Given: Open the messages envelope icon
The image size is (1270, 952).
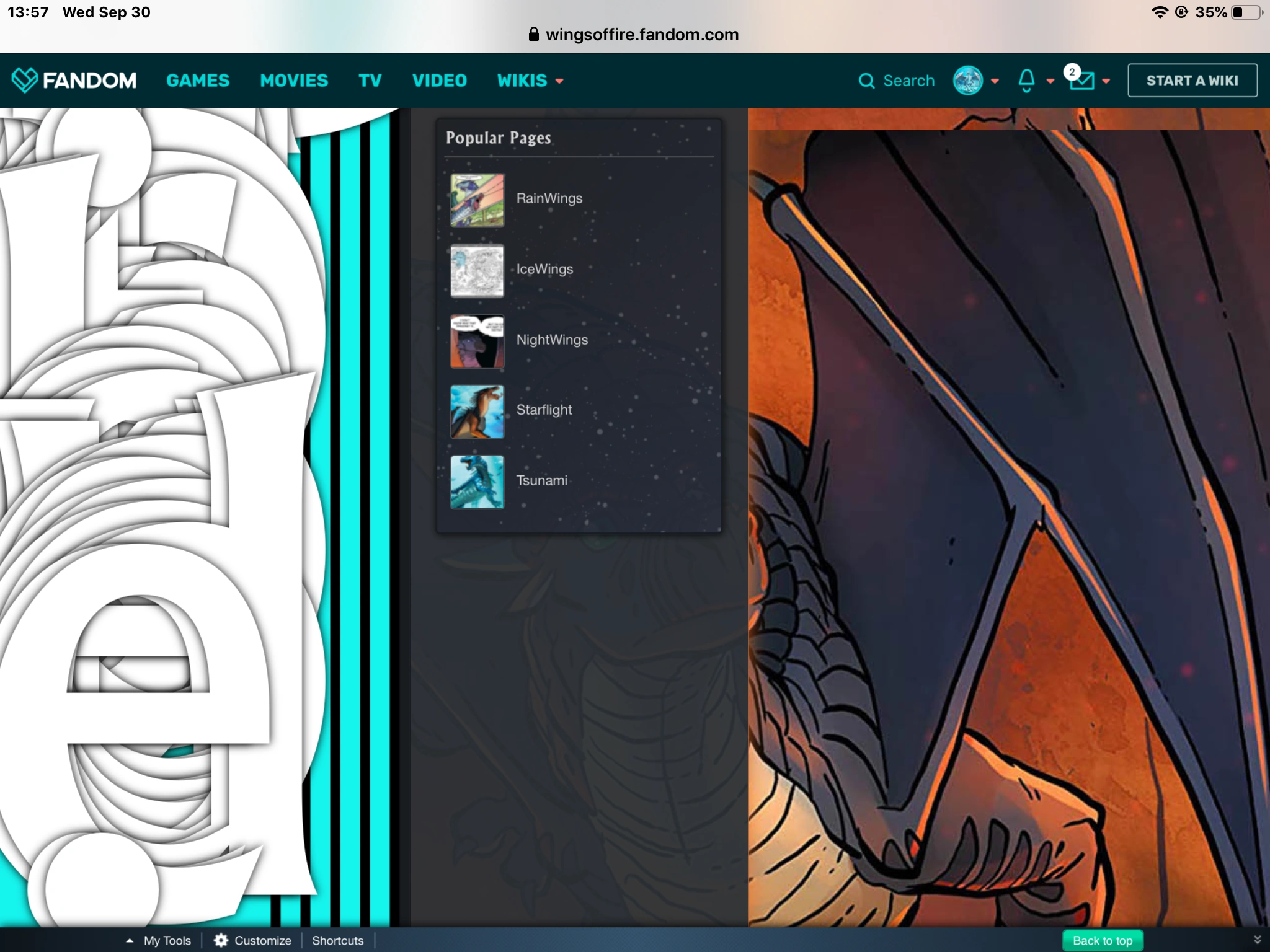Looking at the screenshot, I should (1082, 81).
